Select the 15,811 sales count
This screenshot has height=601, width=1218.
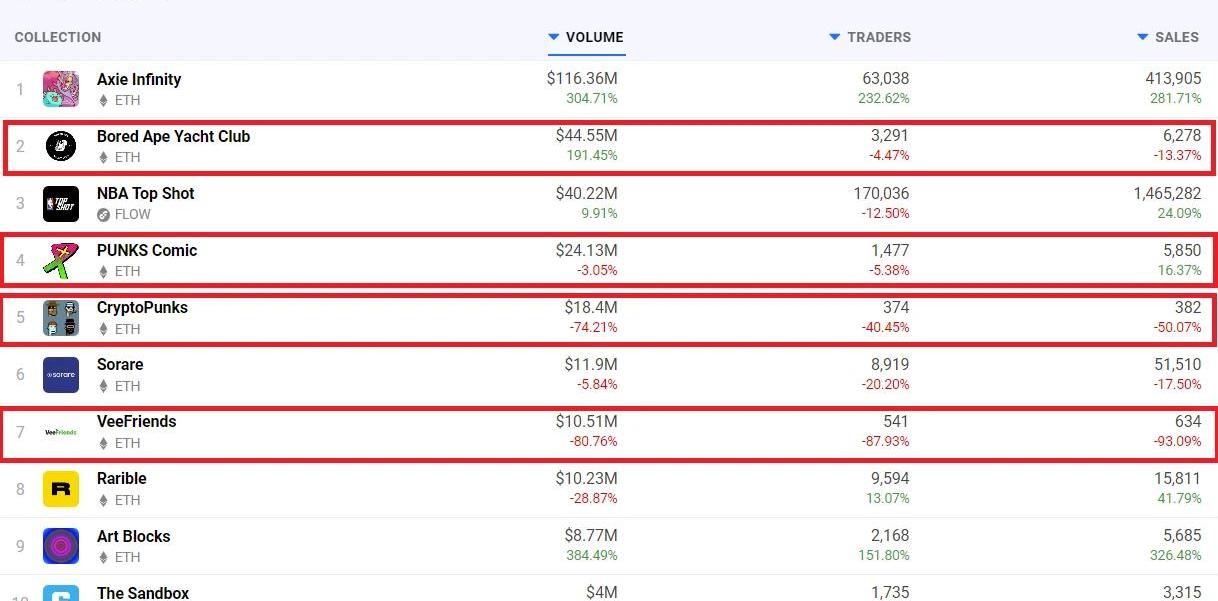tap(1178, 478)
